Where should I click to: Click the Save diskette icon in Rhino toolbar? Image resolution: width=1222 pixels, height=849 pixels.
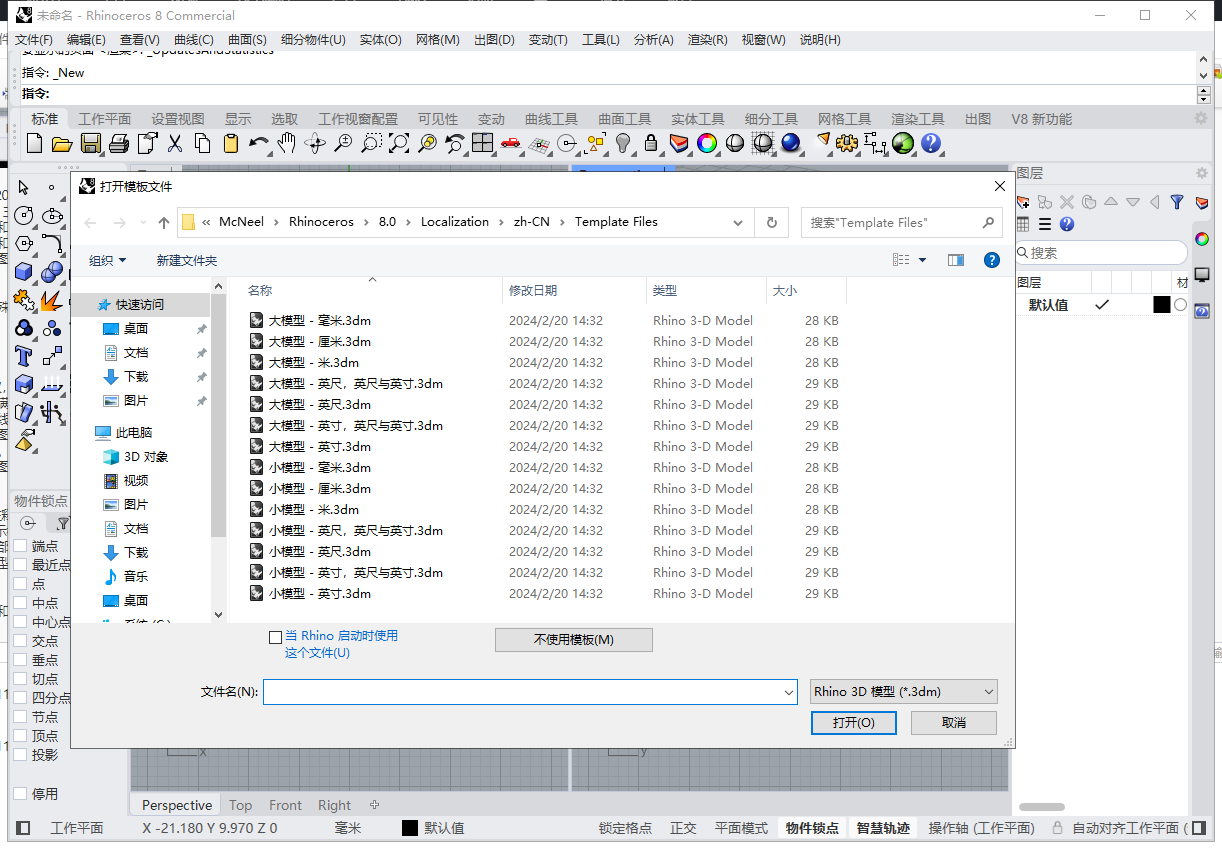(91, 143)
